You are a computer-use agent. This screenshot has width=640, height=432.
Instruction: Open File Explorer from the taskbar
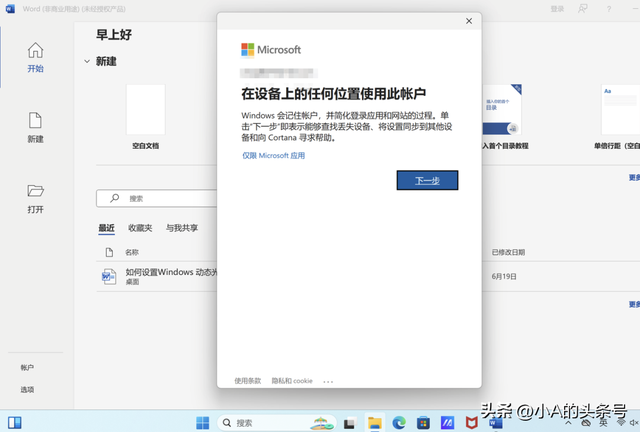click(375, 422)
